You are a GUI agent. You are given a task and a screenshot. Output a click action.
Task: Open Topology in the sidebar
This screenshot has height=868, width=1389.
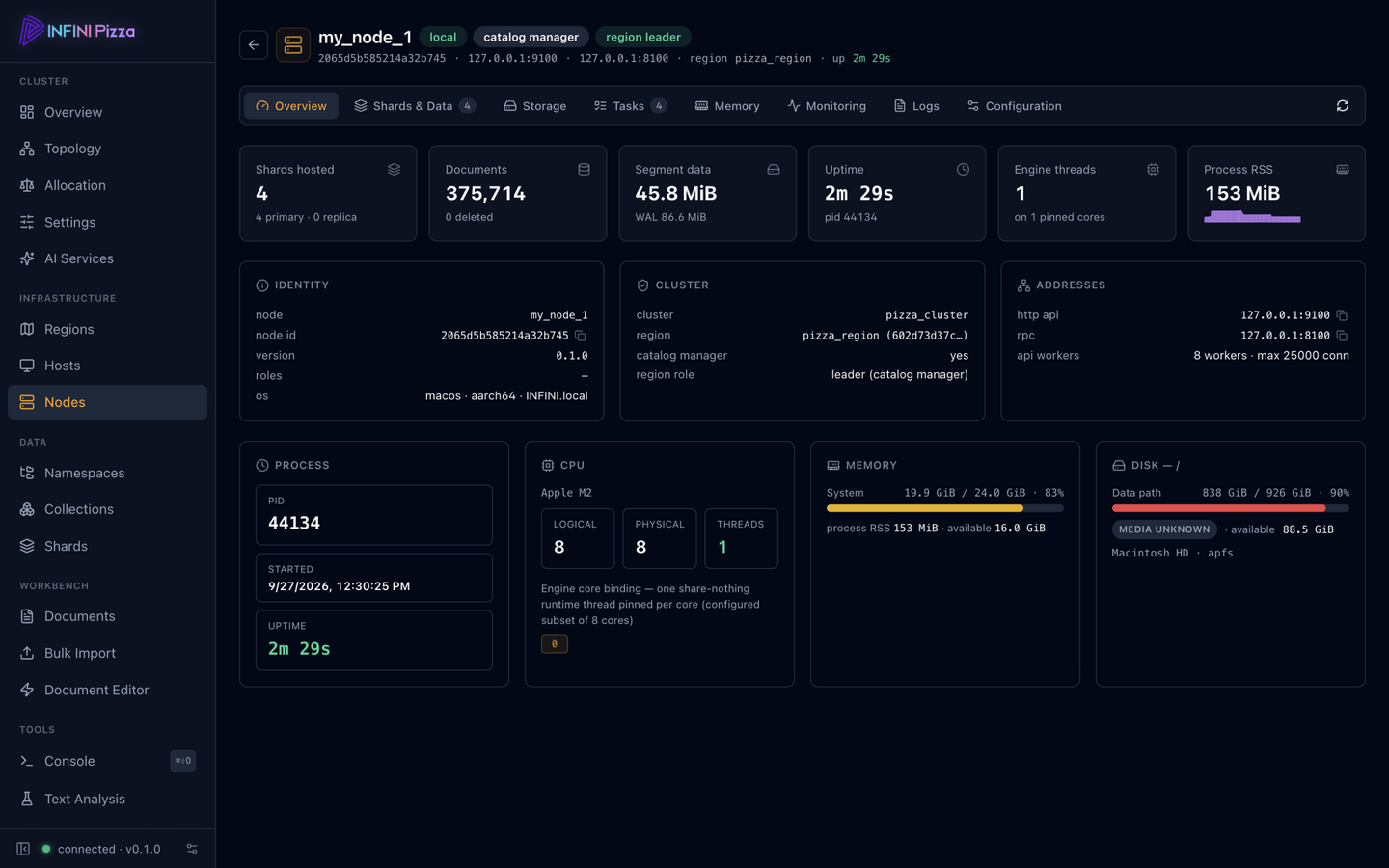point(107,149)
